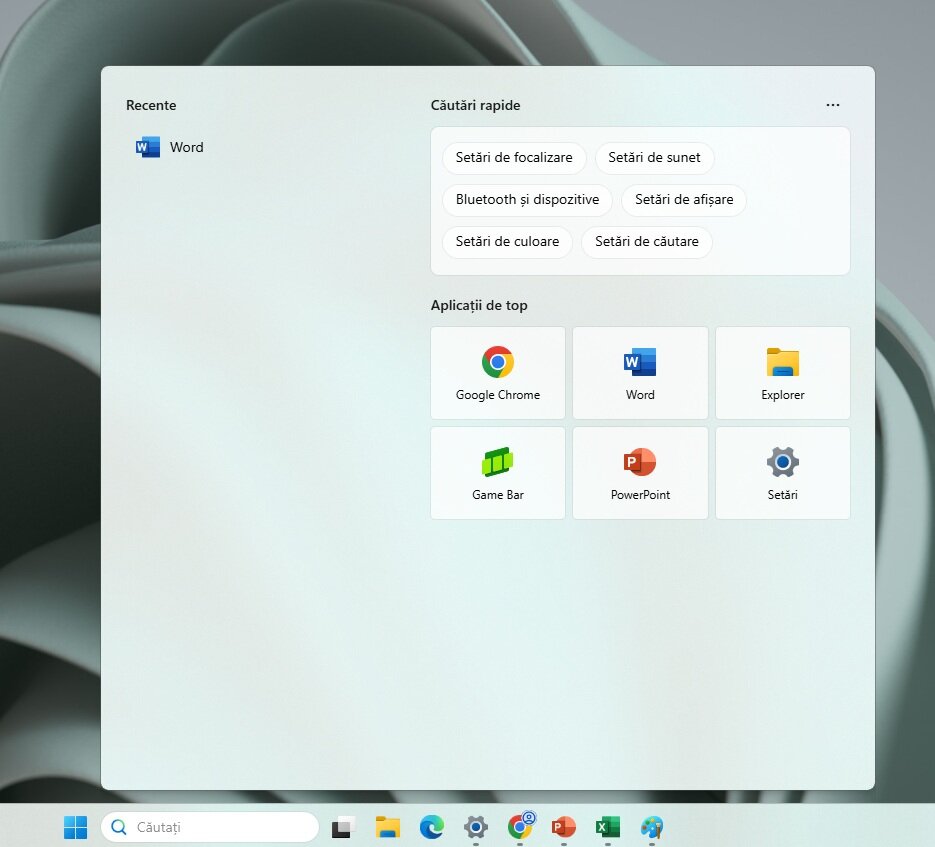Choose Setări de culoare suggestion

tap(507, 242)
